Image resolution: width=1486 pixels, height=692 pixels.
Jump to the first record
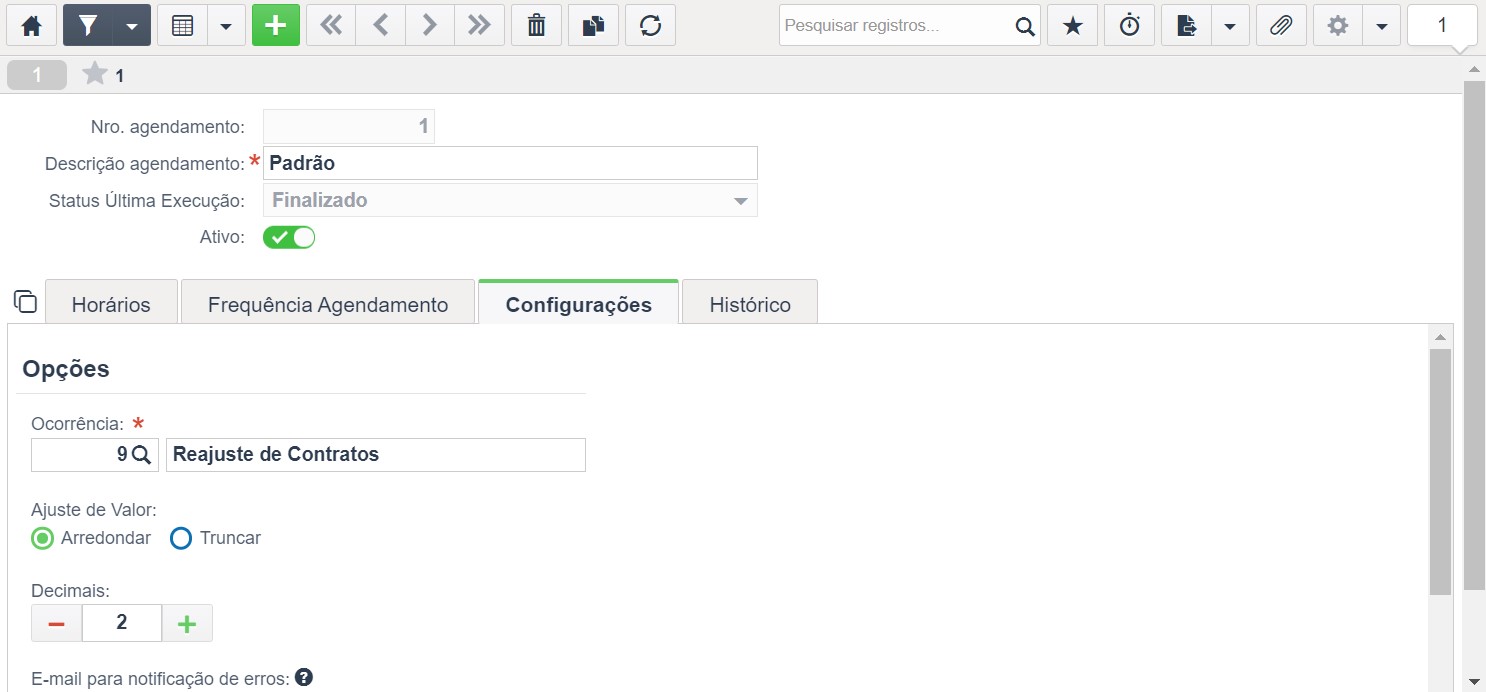[331, 26]
